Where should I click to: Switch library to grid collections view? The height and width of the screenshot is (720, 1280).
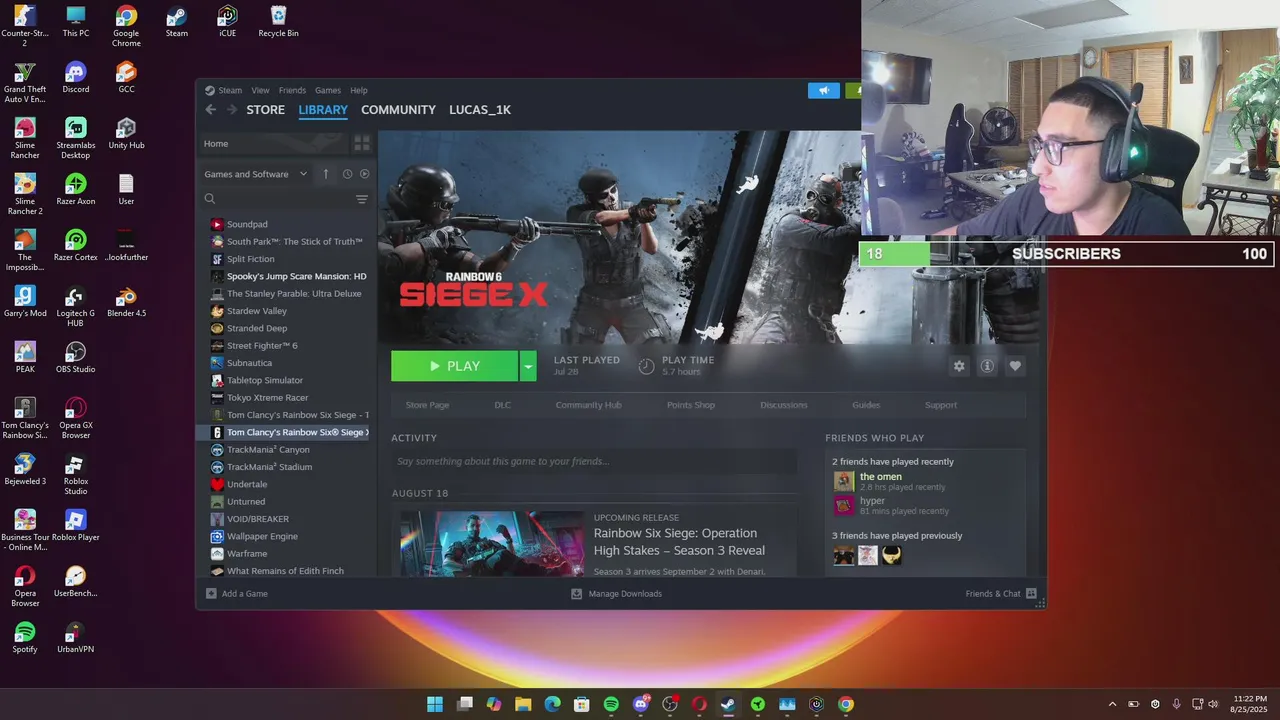(x=362, y=144)
